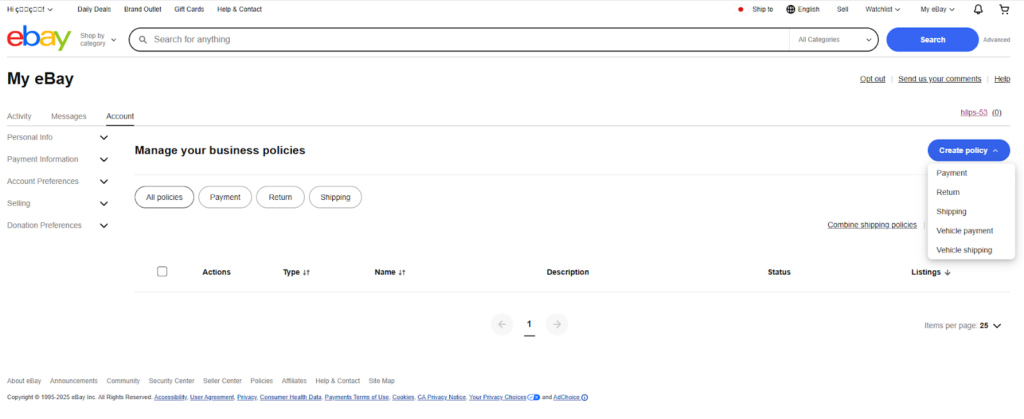Open Send us your comments link
Screen dimensions: 1024x419
[x=940, y=79]
